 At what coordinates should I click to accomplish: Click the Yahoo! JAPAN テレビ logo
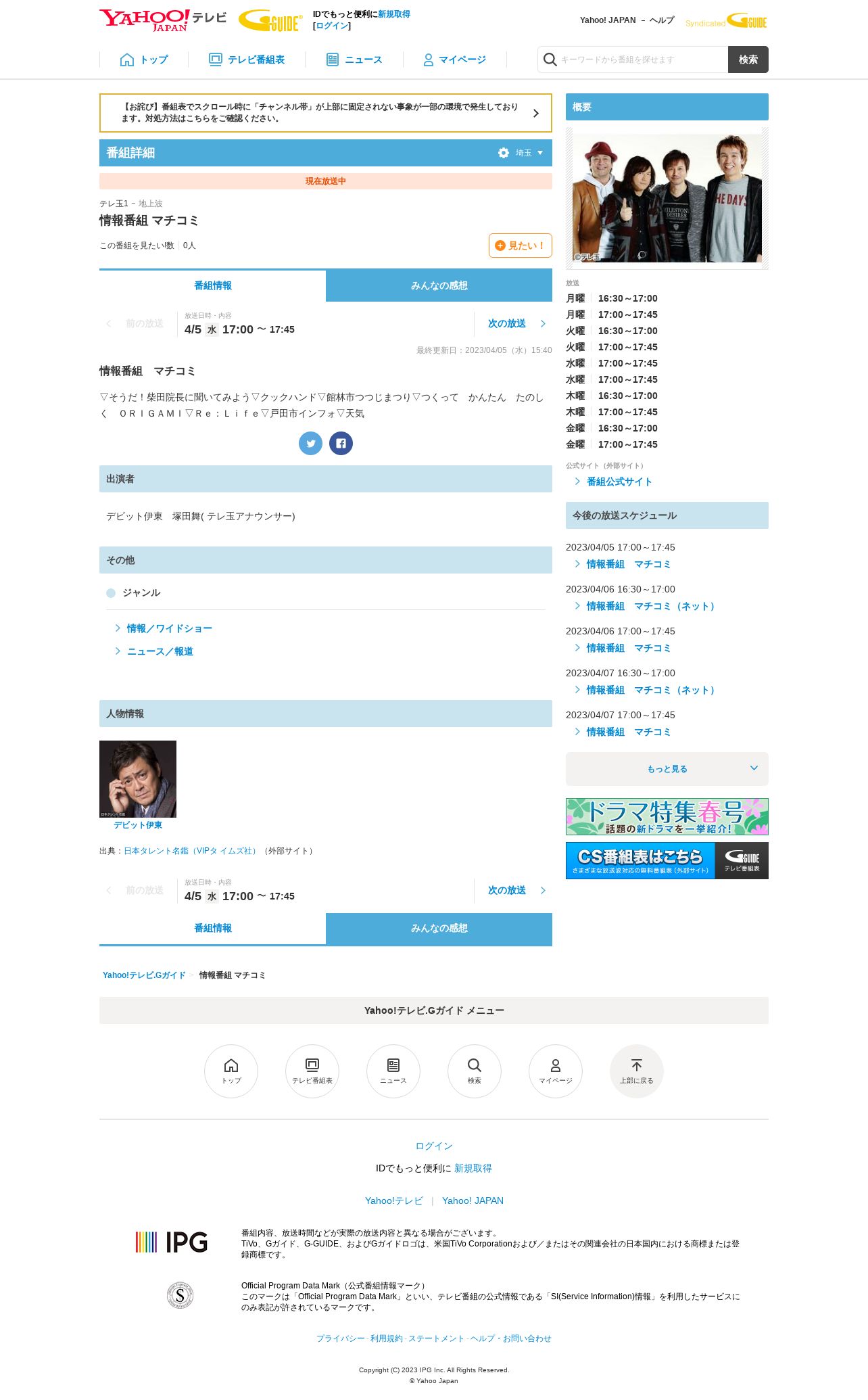coord(163,20)
